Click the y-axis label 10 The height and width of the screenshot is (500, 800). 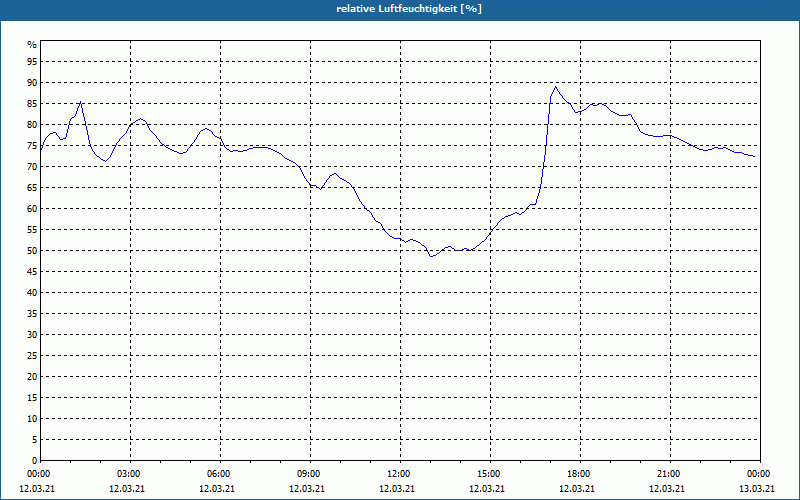[32, 418]
